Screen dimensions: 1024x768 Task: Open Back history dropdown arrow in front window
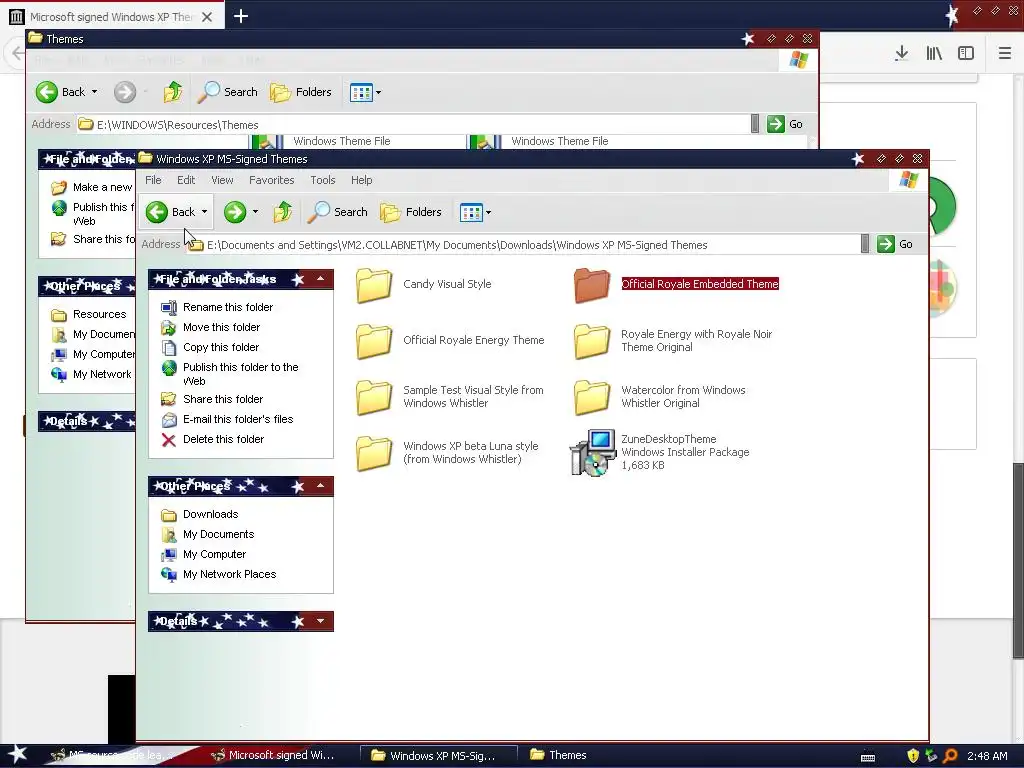pyautogui.click(x=204, y=212)
